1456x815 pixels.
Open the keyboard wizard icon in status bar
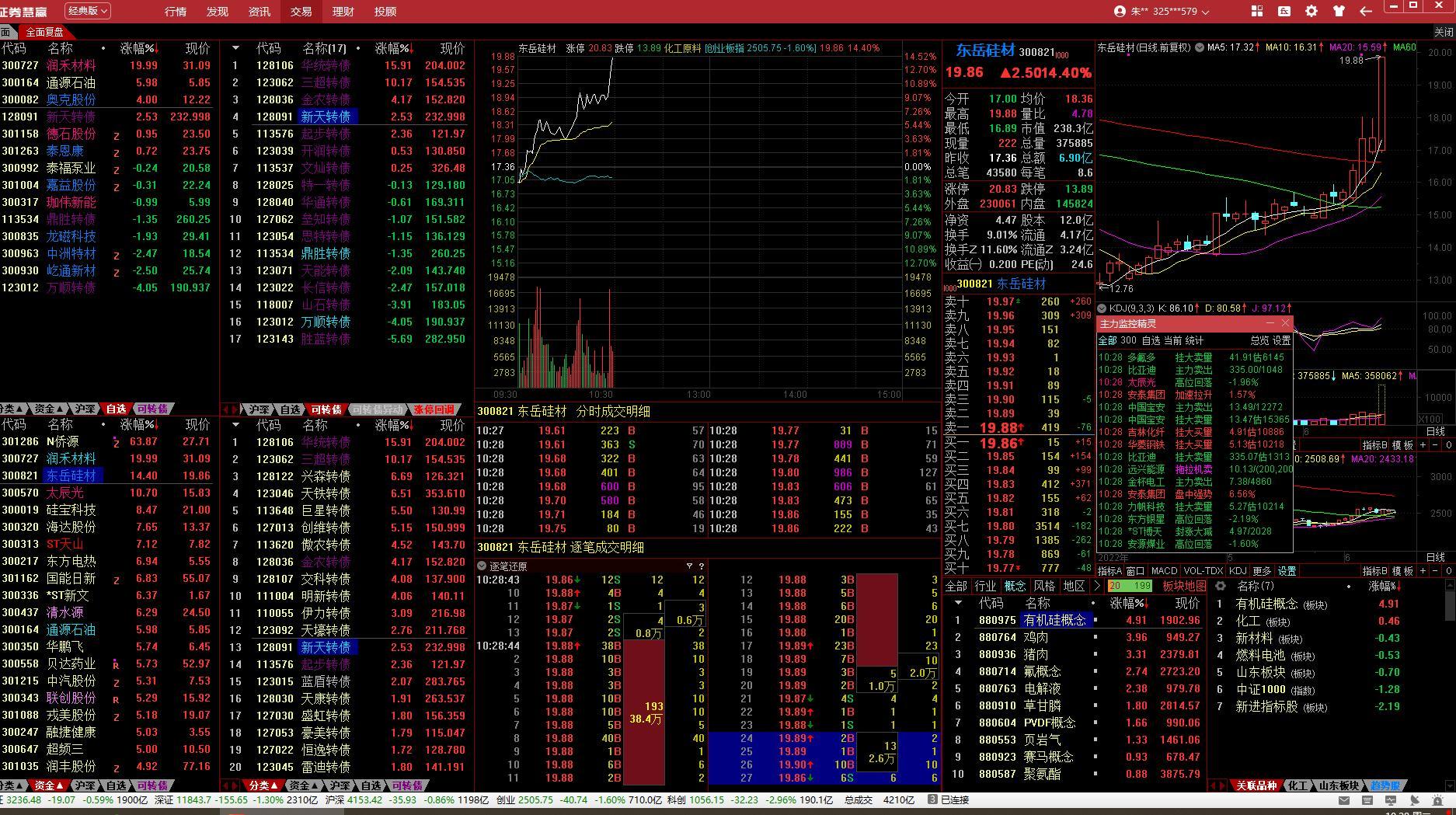pos(1367,800)
